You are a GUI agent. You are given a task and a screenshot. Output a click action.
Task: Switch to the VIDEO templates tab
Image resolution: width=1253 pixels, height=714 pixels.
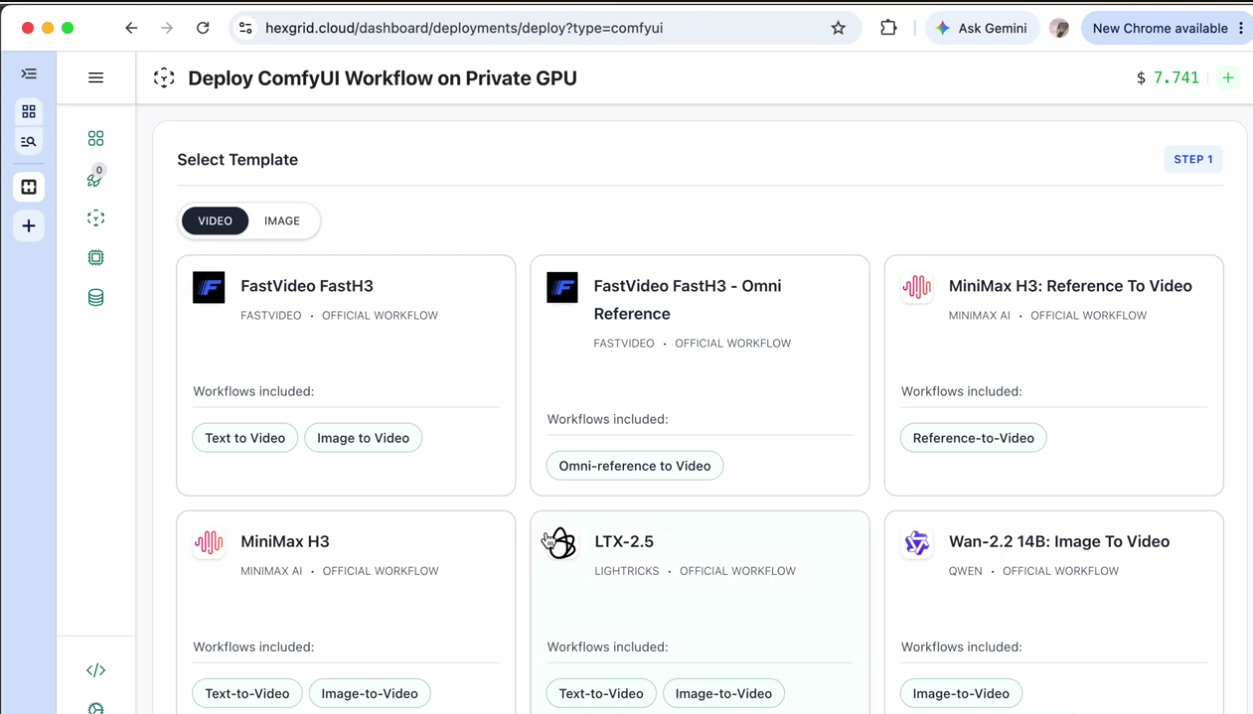click(x=215, y=221)
